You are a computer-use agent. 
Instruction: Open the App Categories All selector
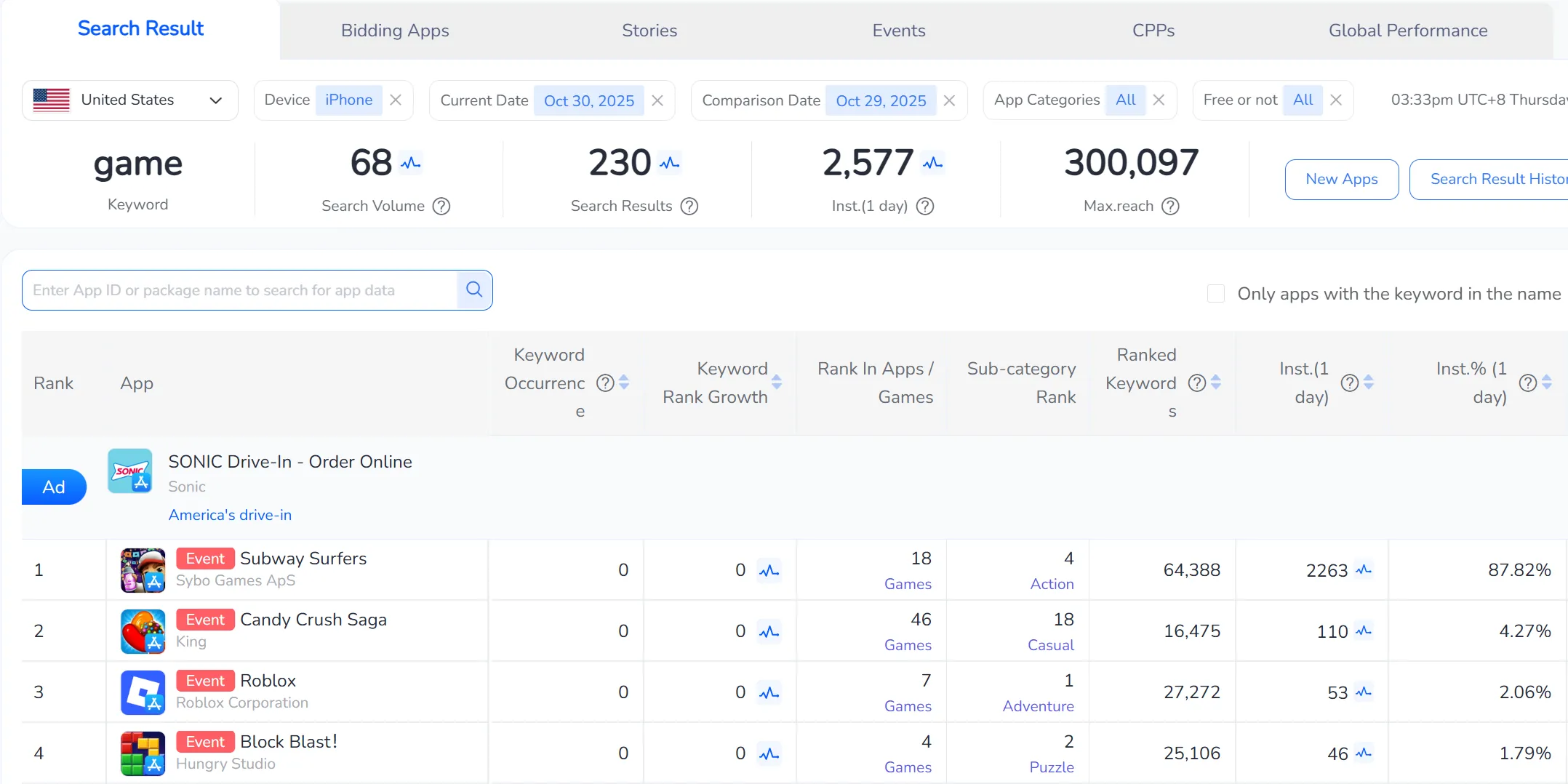tap(1125, 100)
